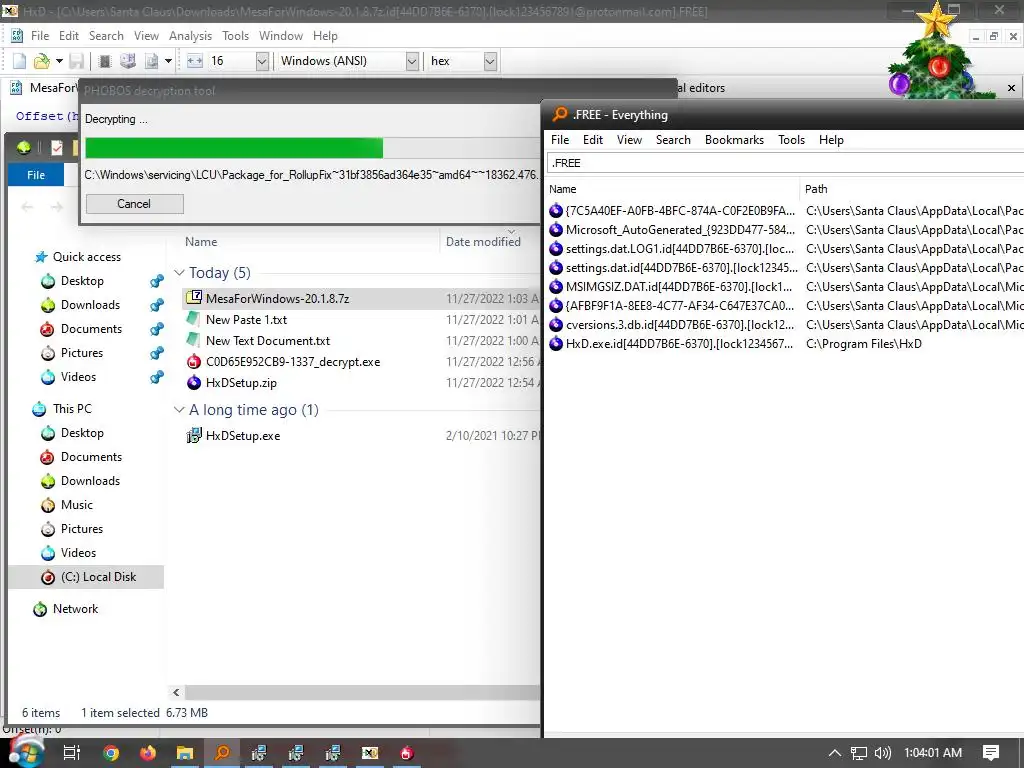Click the volume icon in system tray
Image resolution: width=1024 pixels, height=768 pixels.
(x=882, y=753)
